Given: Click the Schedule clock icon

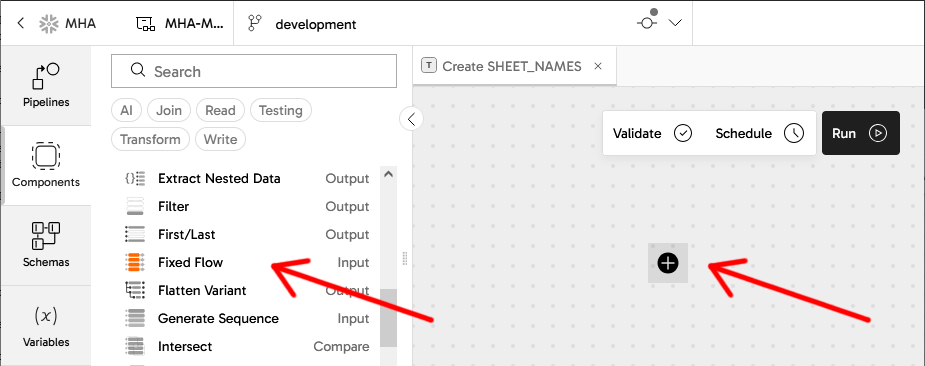Looking at the screenshot, I should 794,133.
